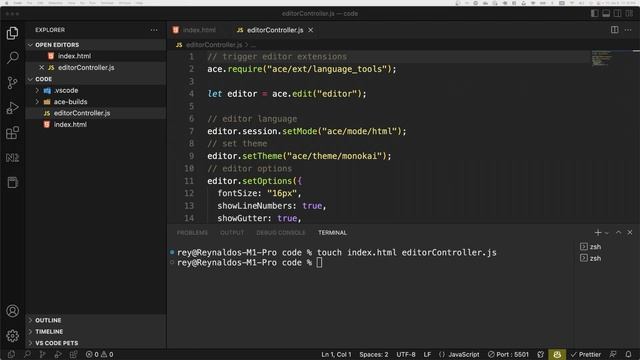Click editorController.js breadcrumb path

(213, 44)
